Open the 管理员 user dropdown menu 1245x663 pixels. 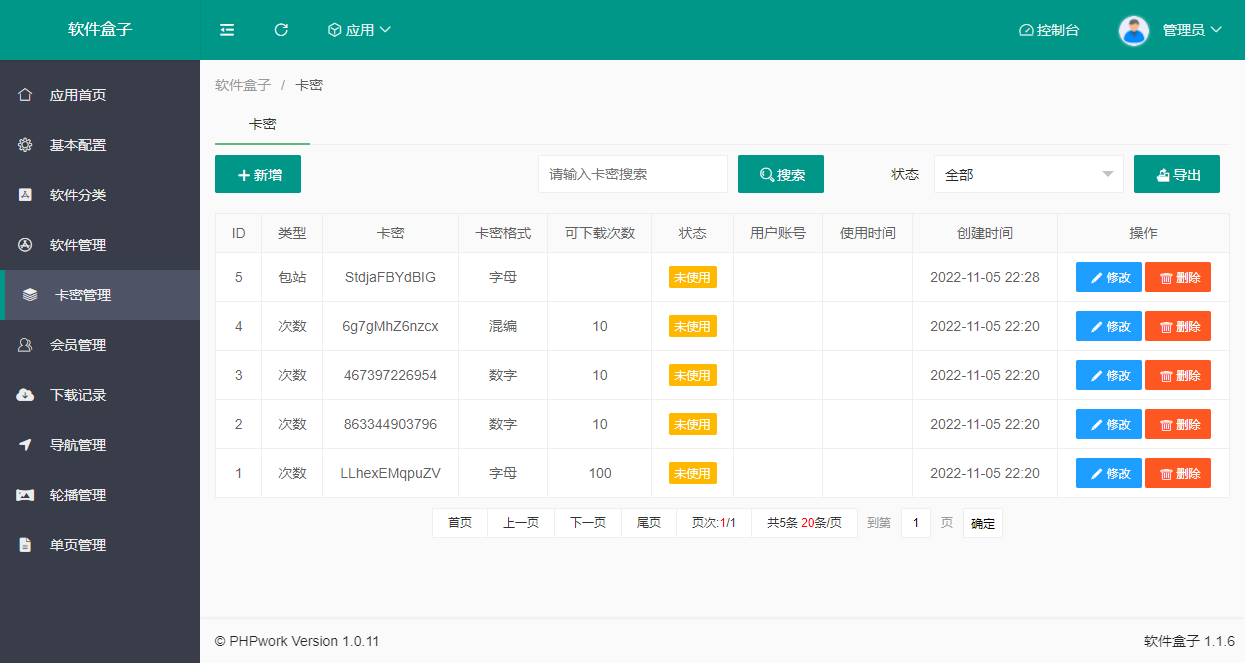click(1191, 30)
